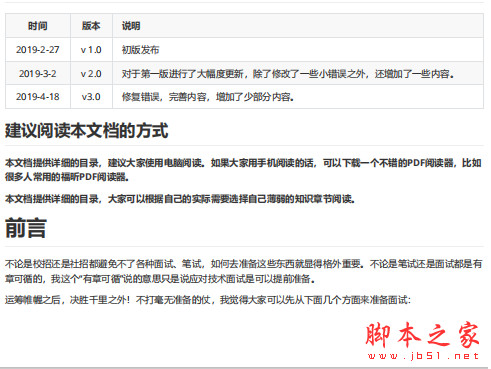Screen dimensions: 491x369
Task: Click the heading 建议阅读本文档的方式
Action: tap(87, 130)
